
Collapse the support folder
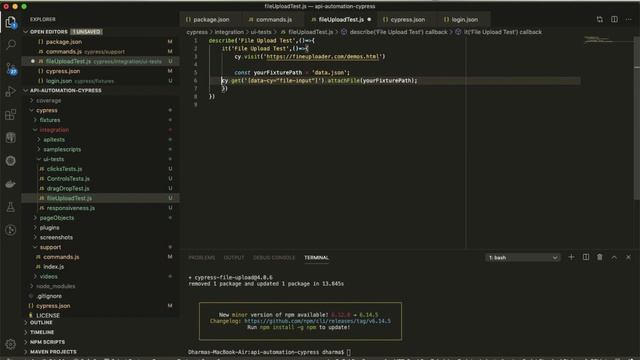coord(51,247)
